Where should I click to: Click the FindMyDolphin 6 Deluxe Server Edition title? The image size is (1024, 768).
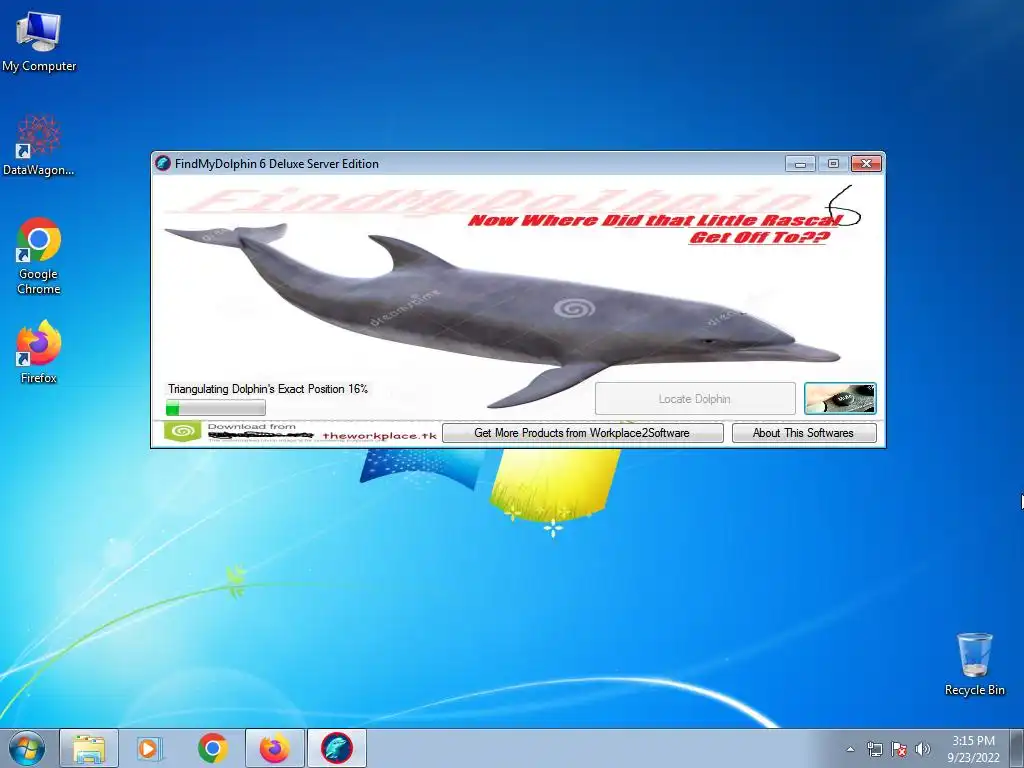[277, 164]
